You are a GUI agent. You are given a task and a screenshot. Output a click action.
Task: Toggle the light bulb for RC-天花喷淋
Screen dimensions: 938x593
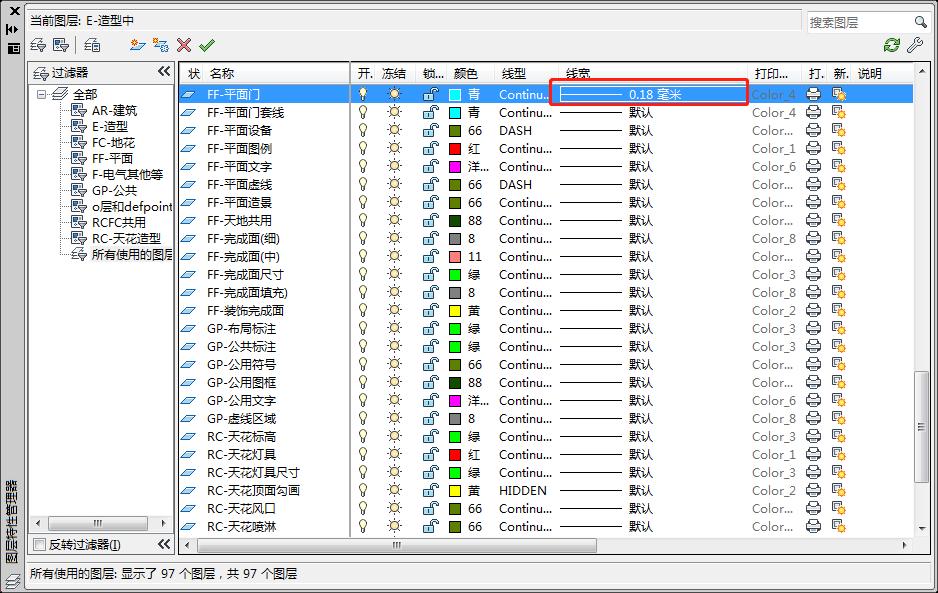tap(363, 526)
